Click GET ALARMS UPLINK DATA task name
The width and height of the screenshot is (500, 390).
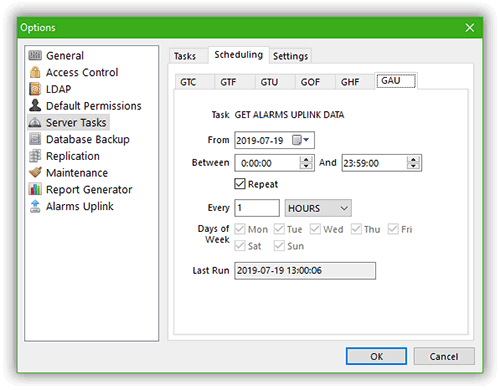289,115
